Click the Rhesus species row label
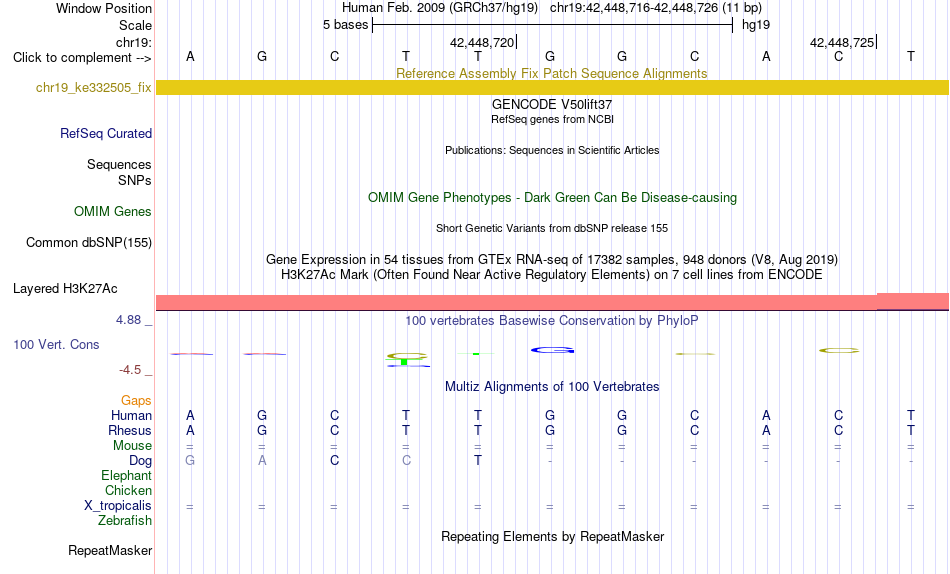The width and height of the screenshot is (950, 574). click(130, 431)
